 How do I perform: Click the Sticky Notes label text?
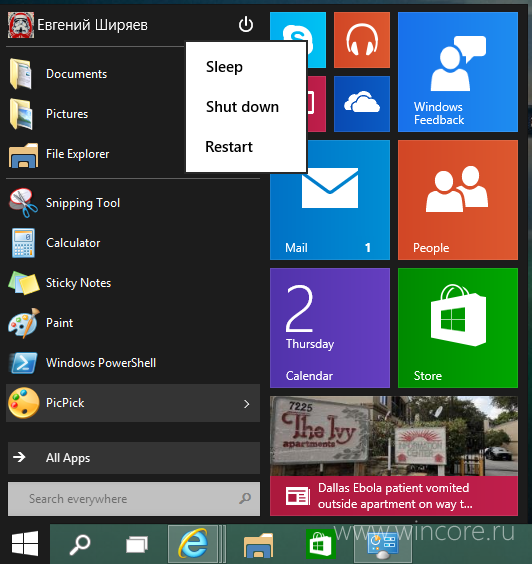tap(78, 283)
